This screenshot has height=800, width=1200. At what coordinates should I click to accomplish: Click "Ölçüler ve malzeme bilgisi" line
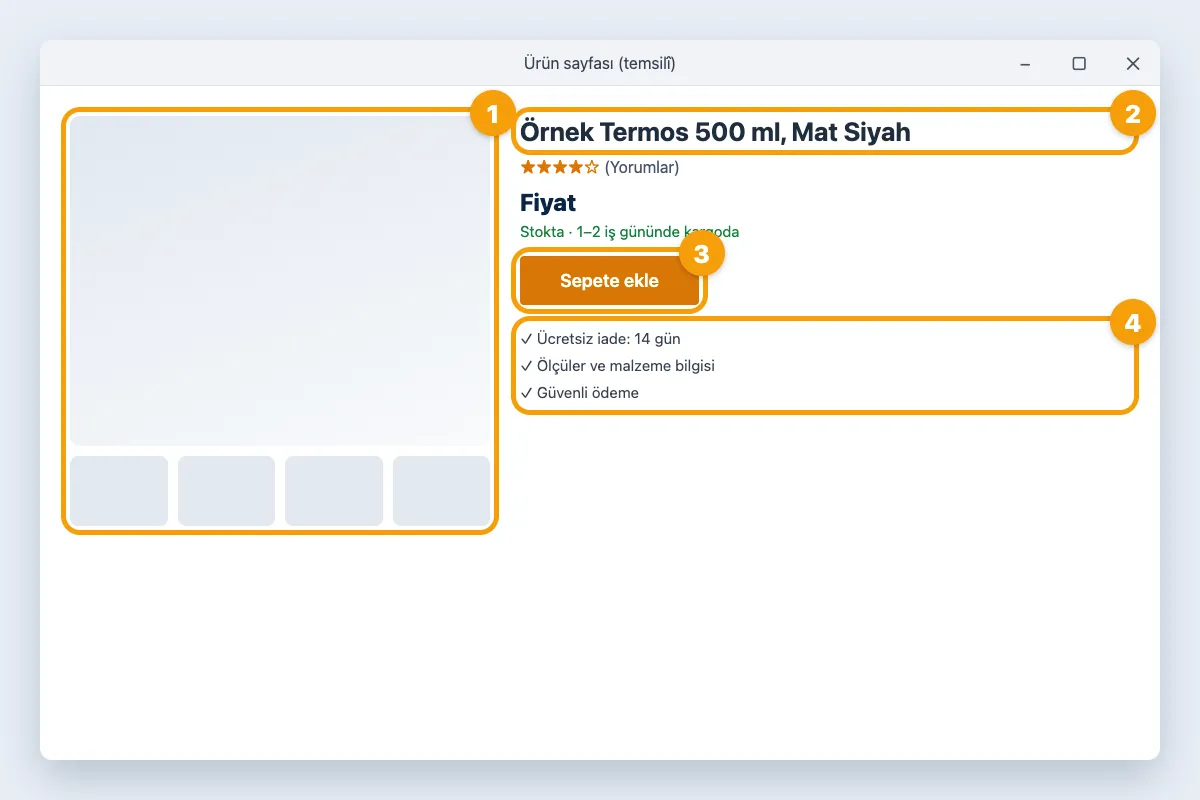pyautogui.click(x=617, y=366)
